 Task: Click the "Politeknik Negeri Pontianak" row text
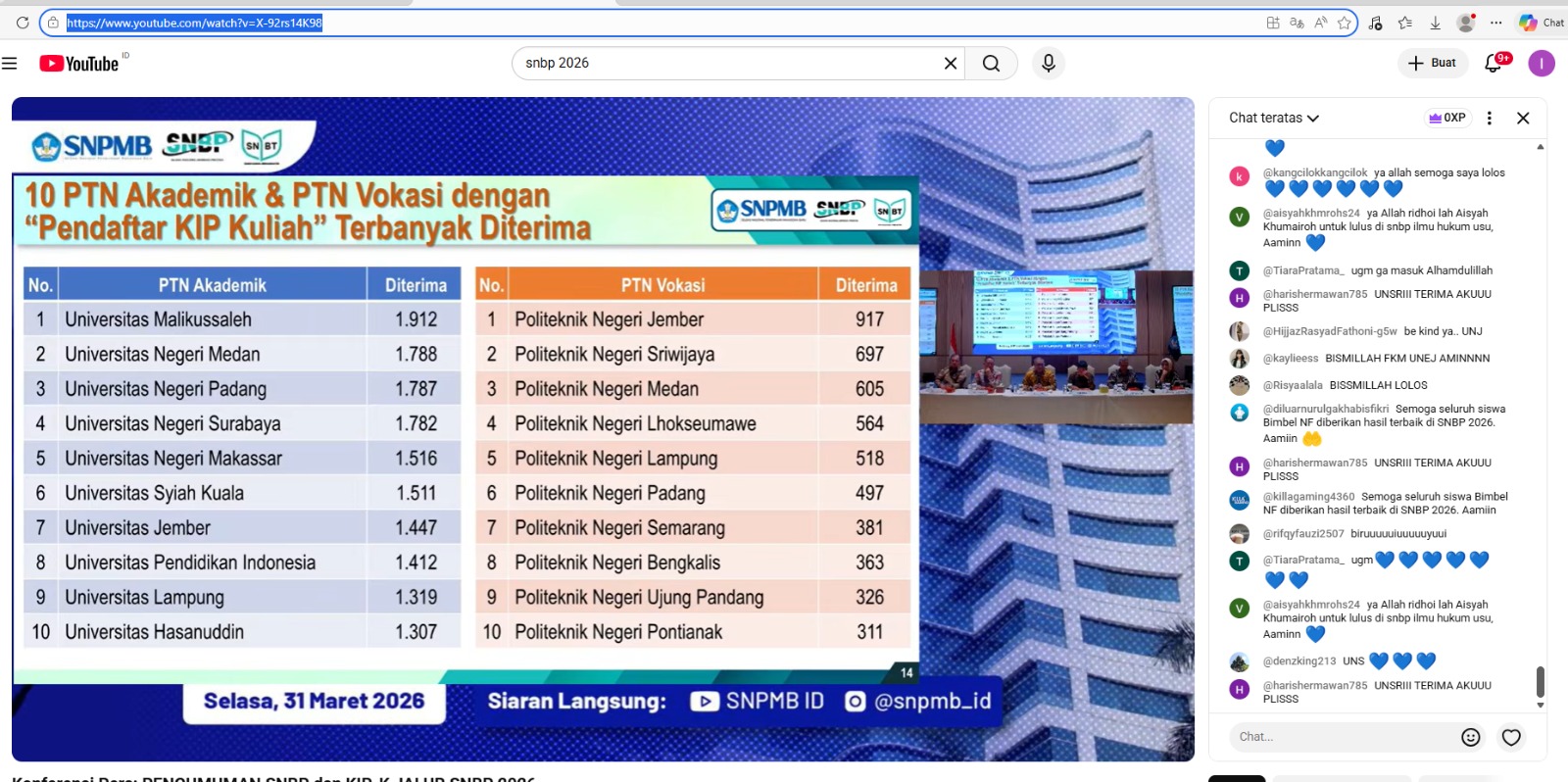pyautogui.click(x=618, y=632)
